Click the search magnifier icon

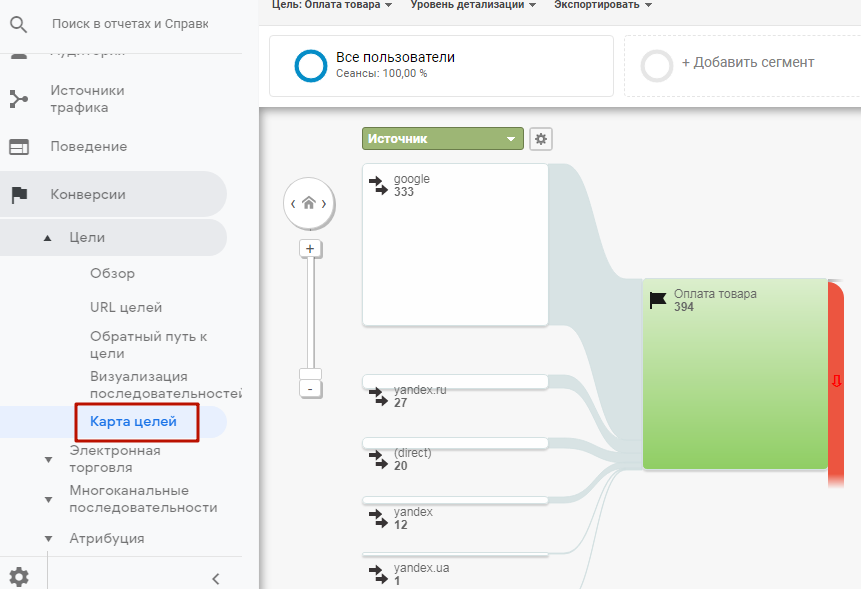click(x=19, y=24)
